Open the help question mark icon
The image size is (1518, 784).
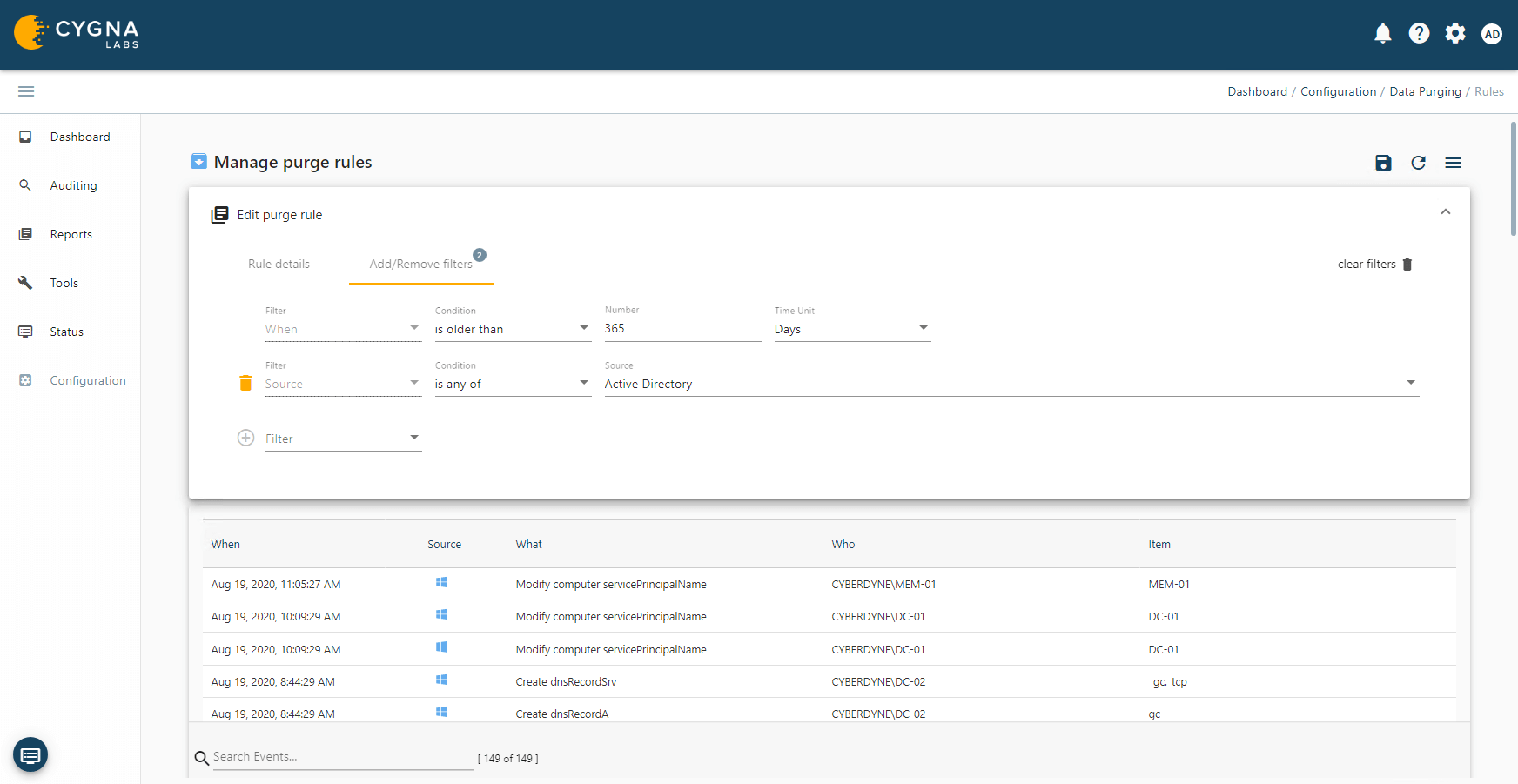(x=1419, y=34)
